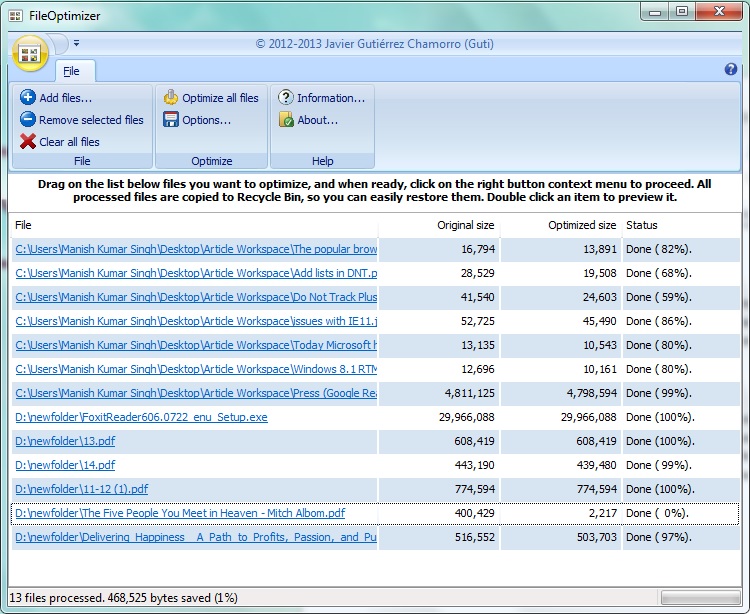Screen dimensions: 750x614
Task: Click the progress bar in status bar
Action: [x=699, y=598]
